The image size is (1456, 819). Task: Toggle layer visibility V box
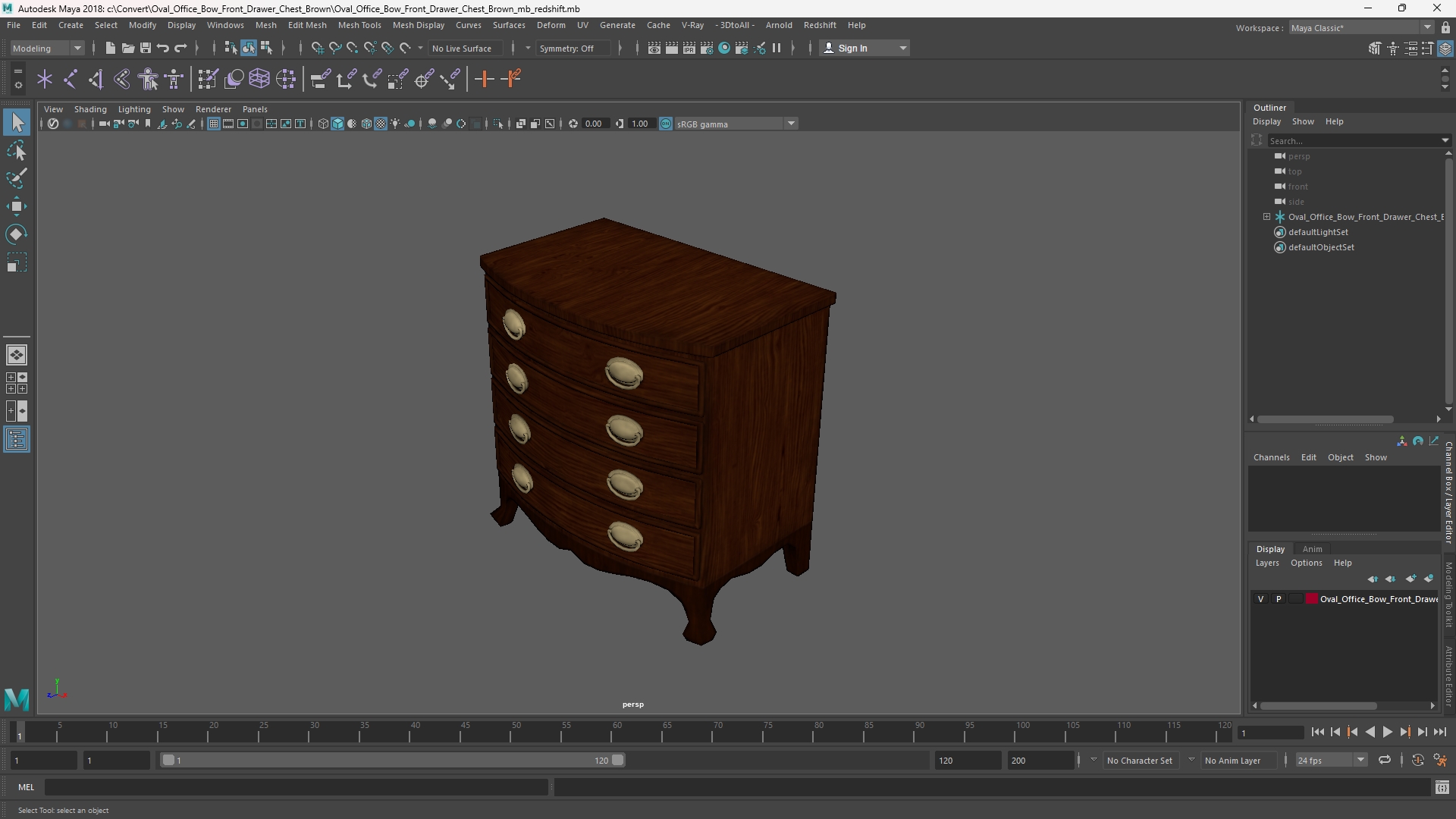coord(1261,599)
